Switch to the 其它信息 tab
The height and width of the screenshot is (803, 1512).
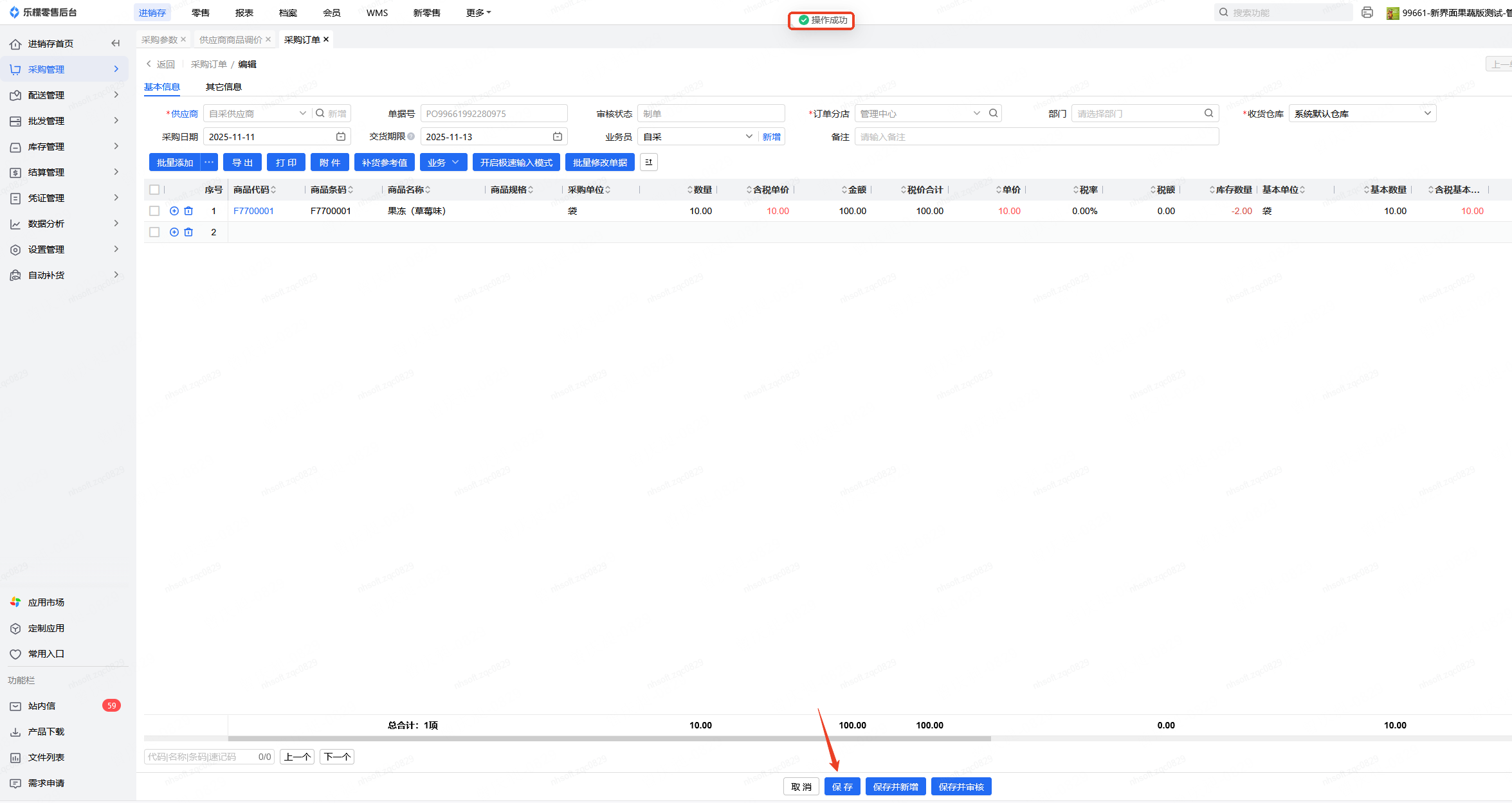(x=223, y=87)
